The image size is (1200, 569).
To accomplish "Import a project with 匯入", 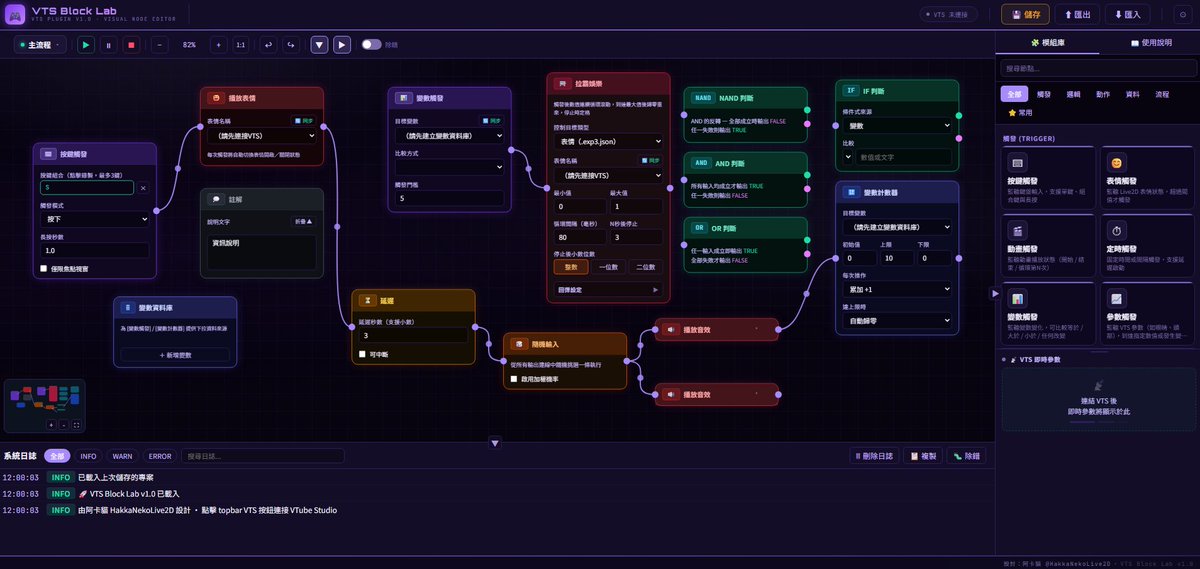I will pyautogui.click(x=1128, y=15).
